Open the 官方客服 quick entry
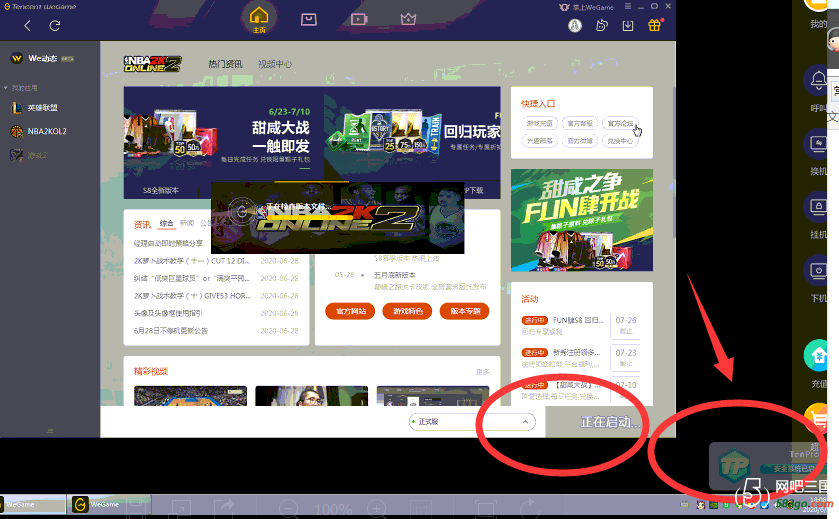 pyautogui.click(x=579, y=124)
